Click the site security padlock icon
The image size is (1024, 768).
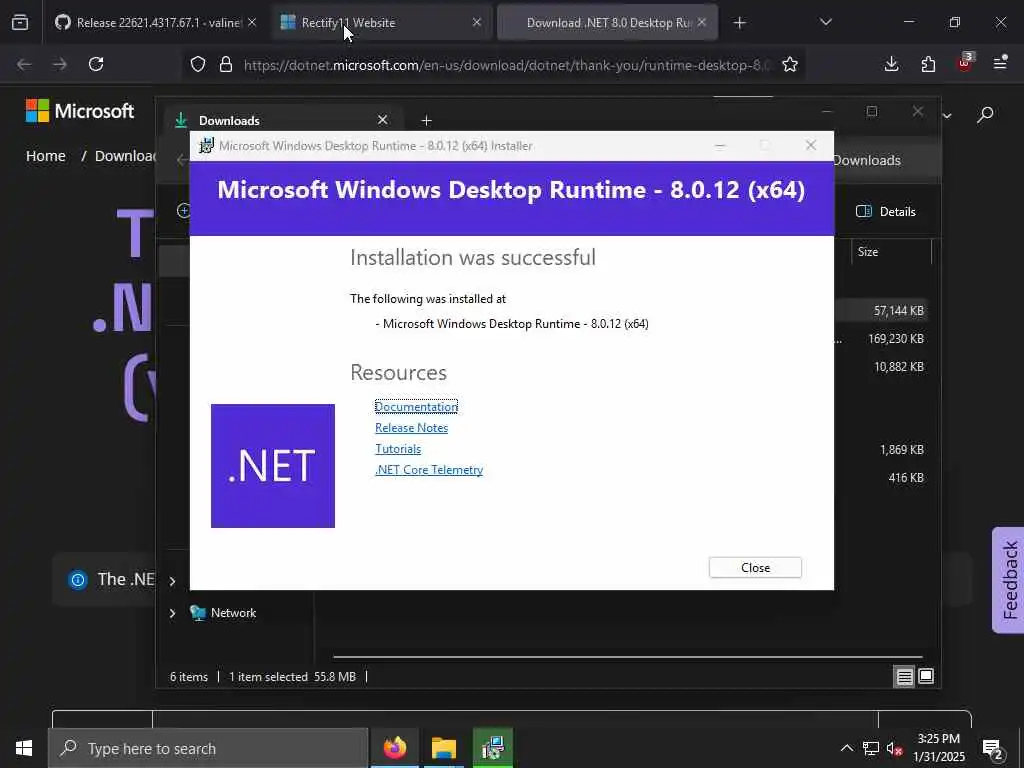[226, 64]
